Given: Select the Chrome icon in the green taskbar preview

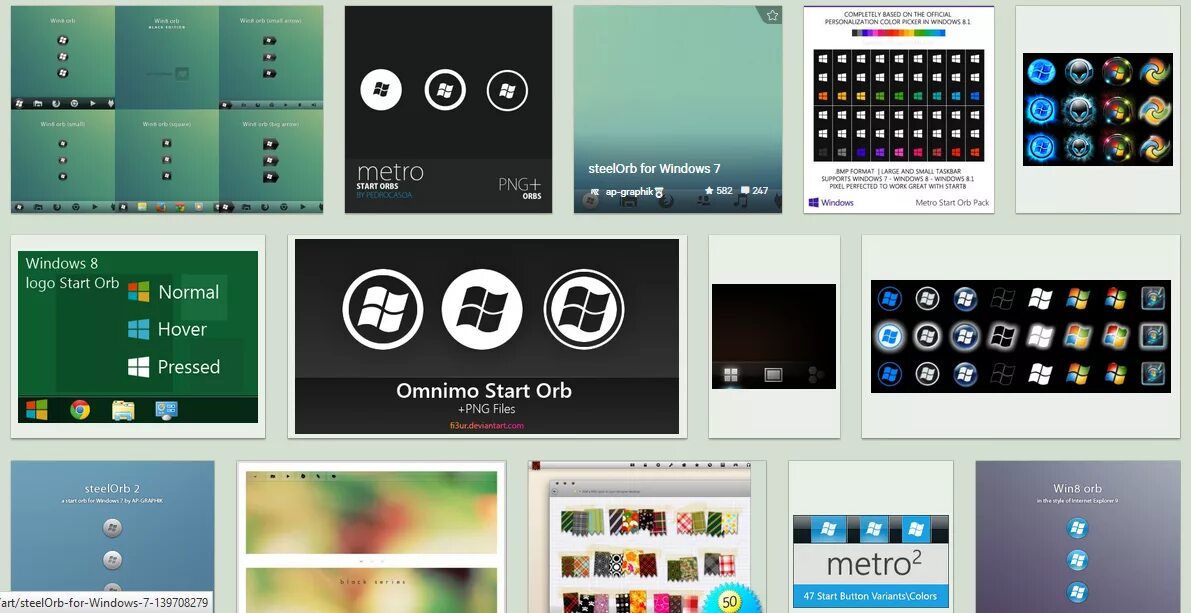Looking at the screenshot, I should (x=80, y=409).
